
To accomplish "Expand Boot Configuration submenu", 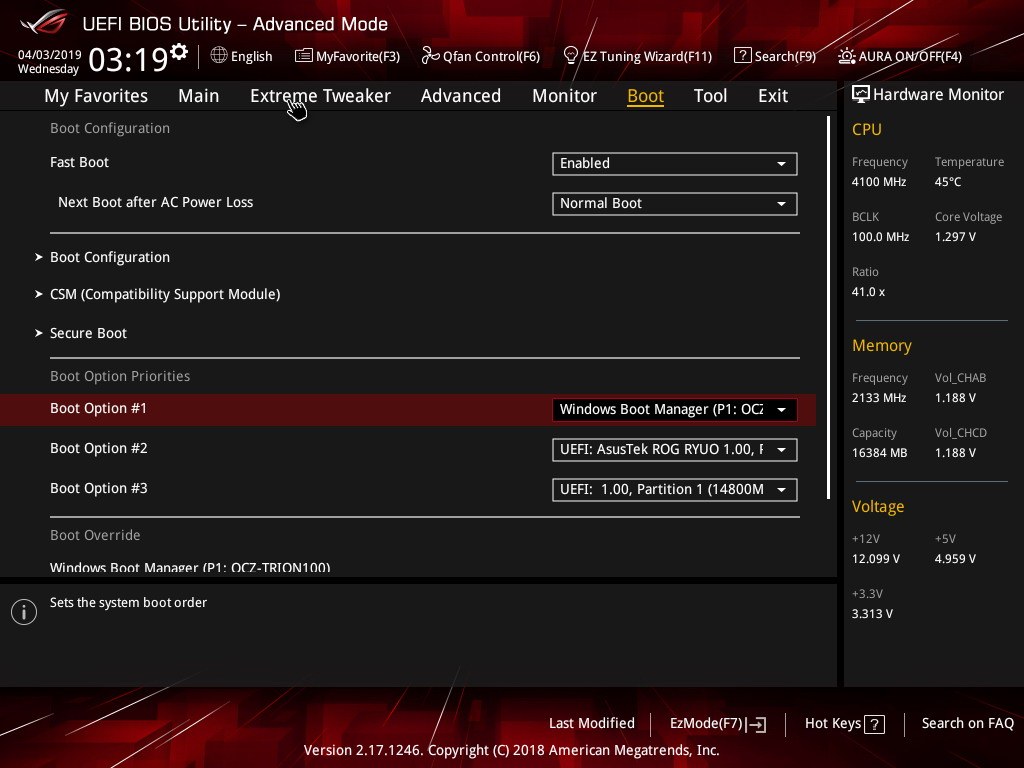I will [110, 257].
